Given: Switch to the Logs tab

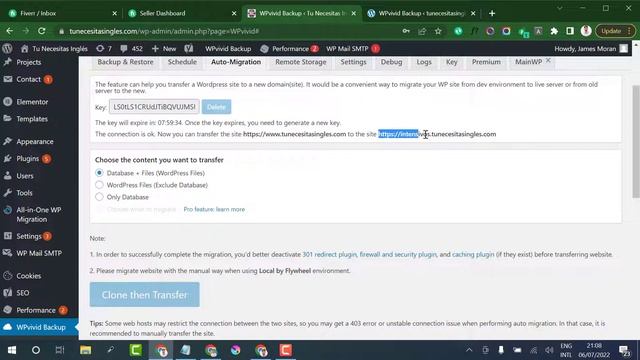Looking at the screenshot, I should (x=424, y=62).
